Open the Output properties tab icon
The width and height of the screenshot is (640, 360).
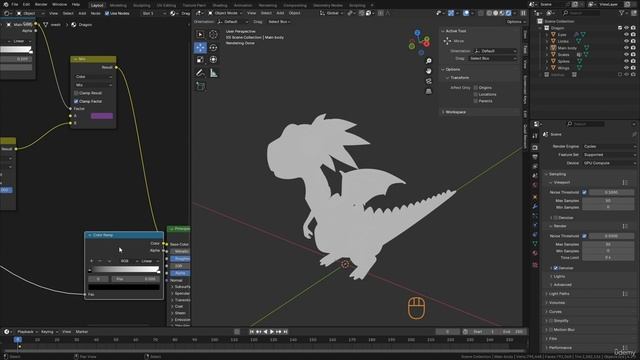535,157
